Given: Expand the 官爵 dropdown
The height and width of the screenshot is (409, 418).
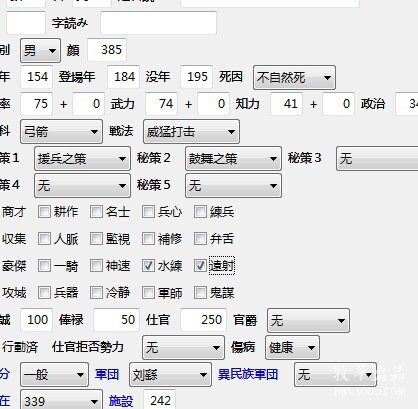Looking at the screenshot, I should (x=308, y=321).
